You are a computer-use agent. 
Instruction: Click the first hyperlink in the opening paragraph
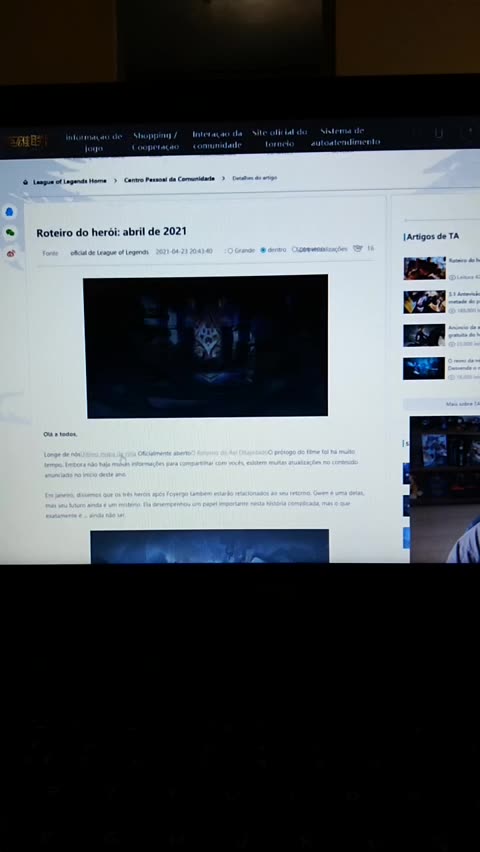point(109,453)
